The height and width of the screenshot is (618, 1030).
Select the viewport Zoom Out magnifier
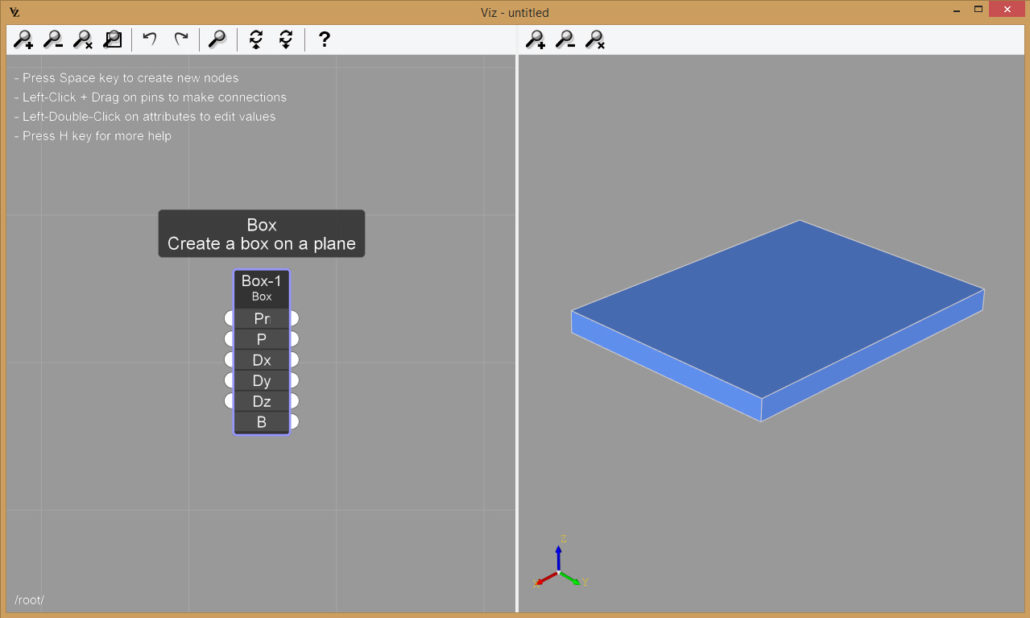pos(565,39)
